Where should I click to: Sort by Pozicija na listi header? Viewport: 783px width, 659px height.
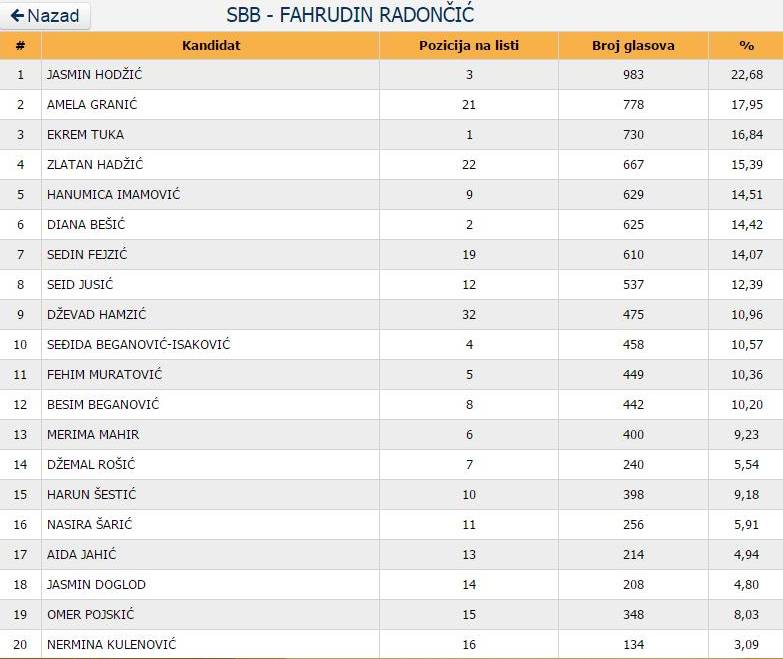pyautogui.click(x=469, y=45)
